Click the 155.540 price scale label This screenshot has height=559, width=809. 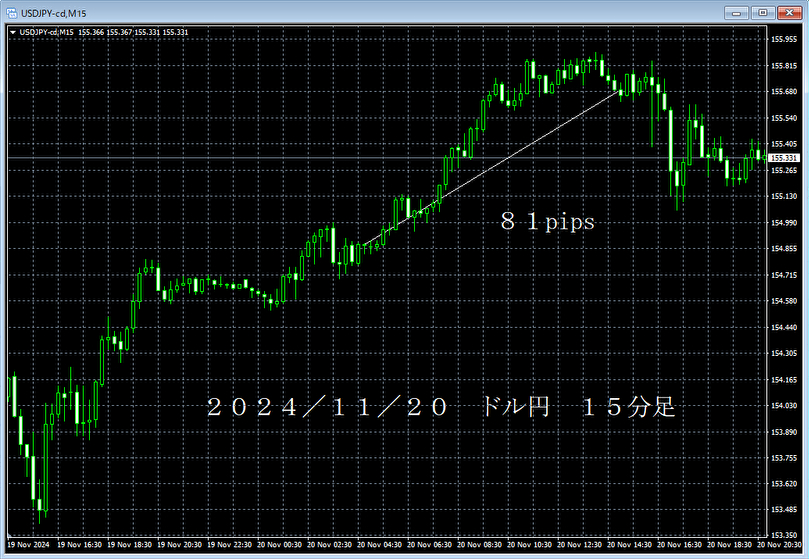click(784, 118)
